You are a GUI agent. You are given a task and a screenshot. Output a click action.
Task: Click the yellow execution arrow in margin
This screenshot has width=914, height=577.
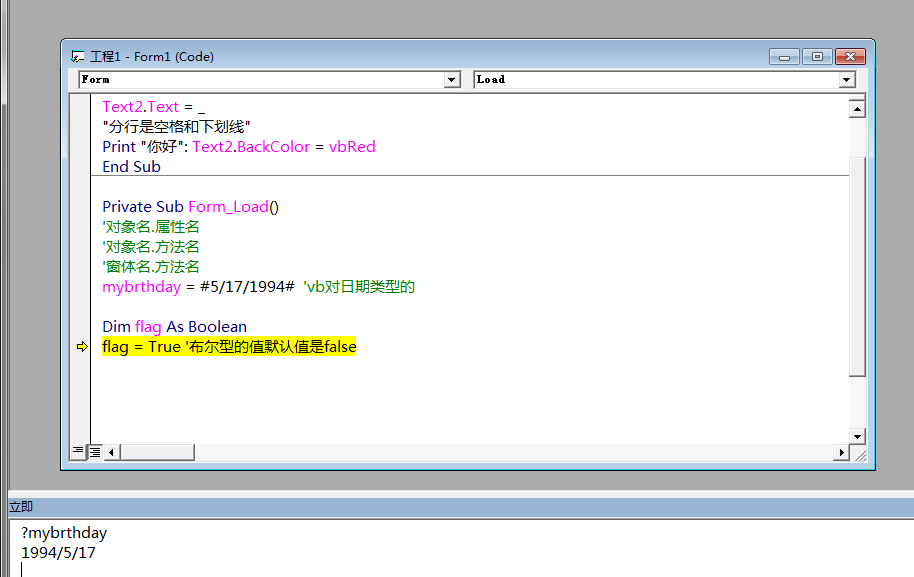[82, 347]
